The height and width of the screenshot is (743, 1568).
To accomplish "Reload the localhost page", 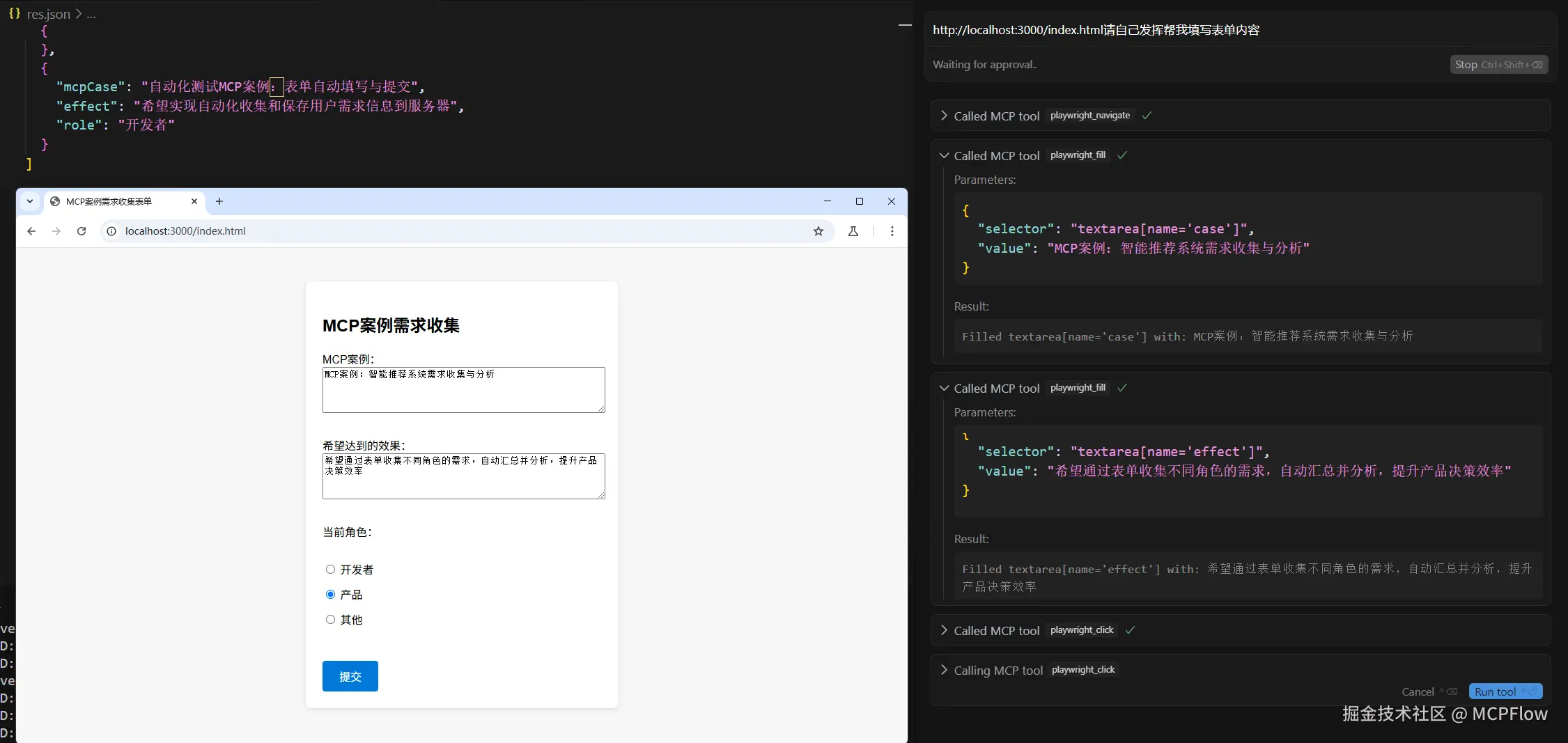I will point(81,231).
